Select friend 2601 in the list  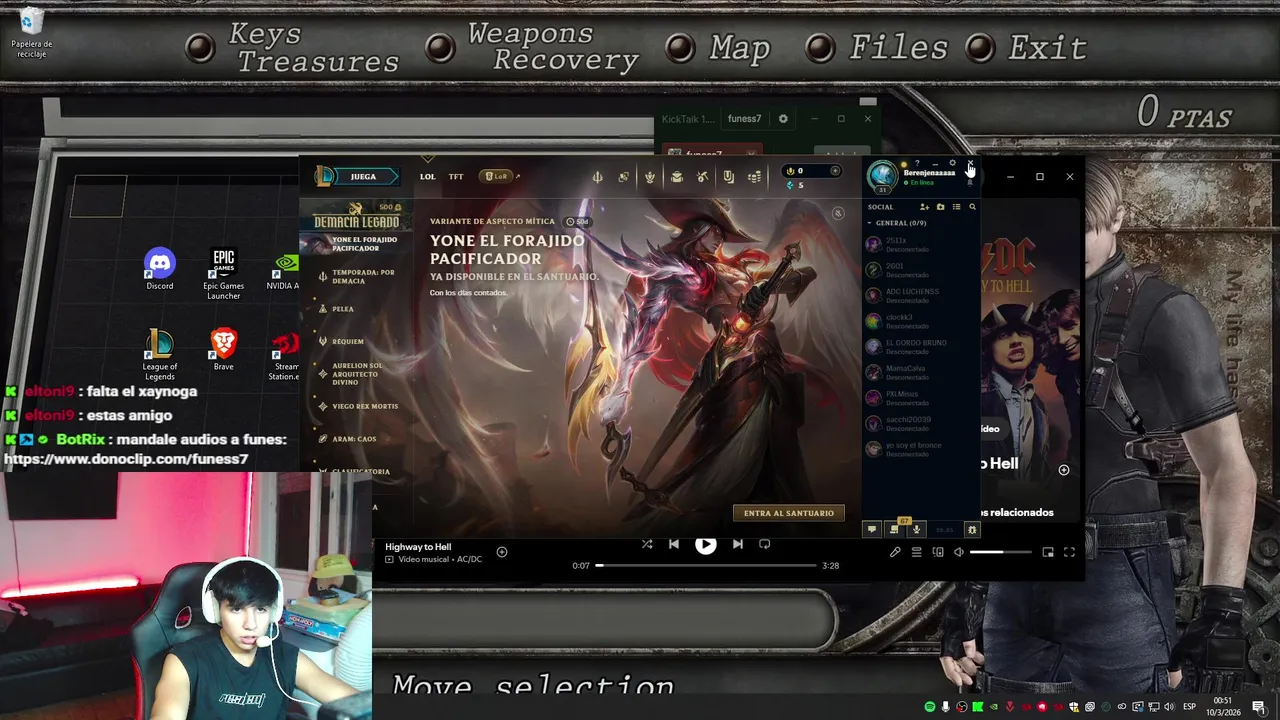coord(921,270)
